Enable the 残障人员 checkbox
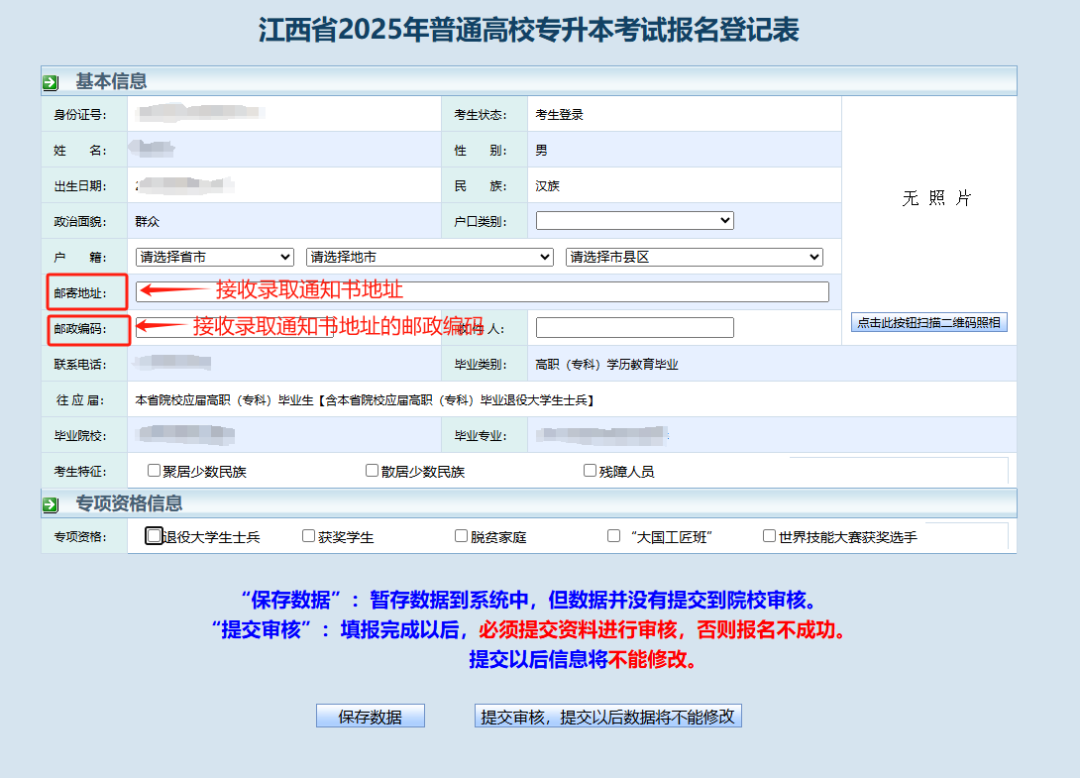The image size is (1080, 778). click(x=590, y=470)
